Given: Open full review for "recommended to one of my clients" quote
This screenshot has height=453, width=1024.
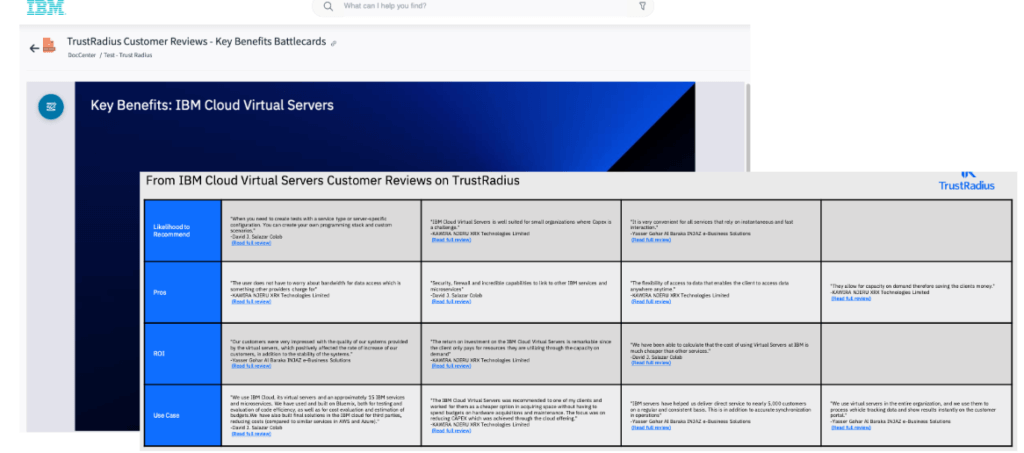Looking at the screenshot, I should [451, 431].
